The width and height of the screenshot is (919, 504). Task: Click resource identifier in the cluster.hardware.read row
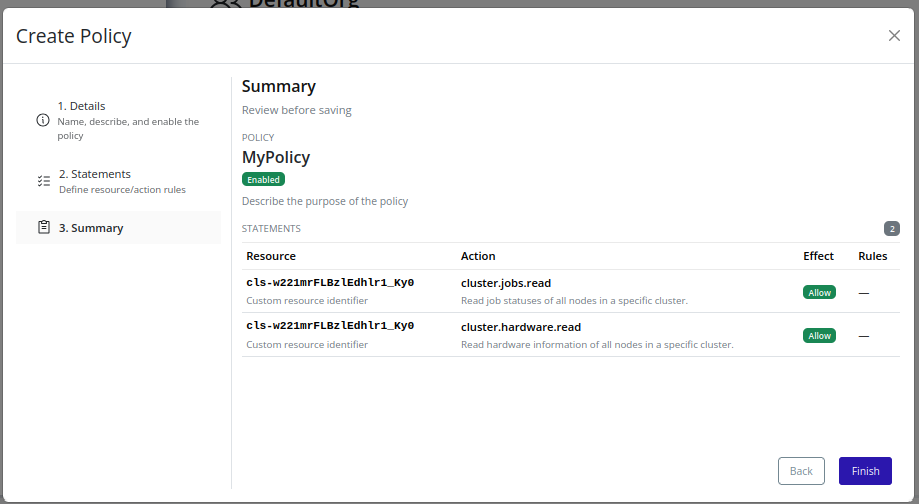tap(330, 325)
